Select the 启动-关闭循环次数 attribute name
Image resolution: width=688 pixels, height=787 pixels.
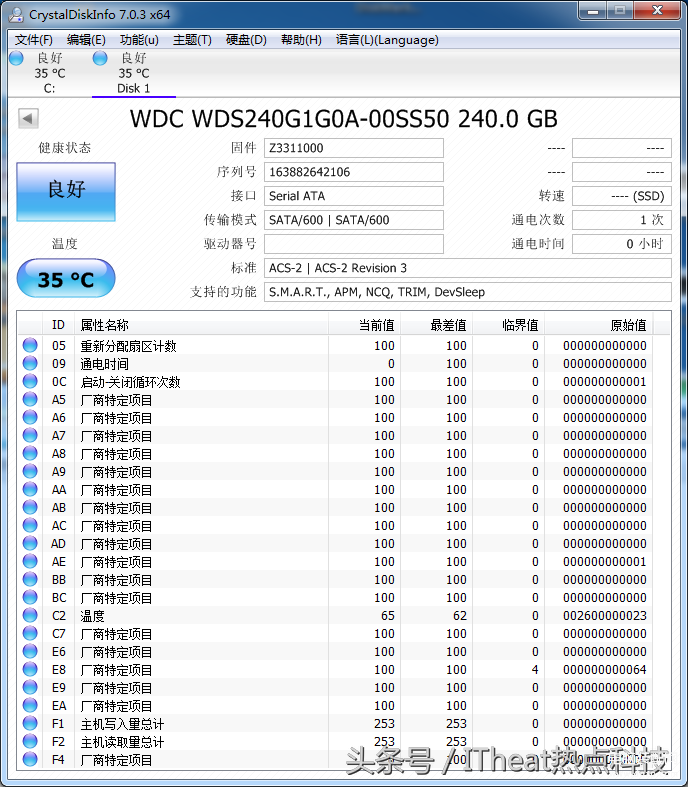[x=130, y=382]
